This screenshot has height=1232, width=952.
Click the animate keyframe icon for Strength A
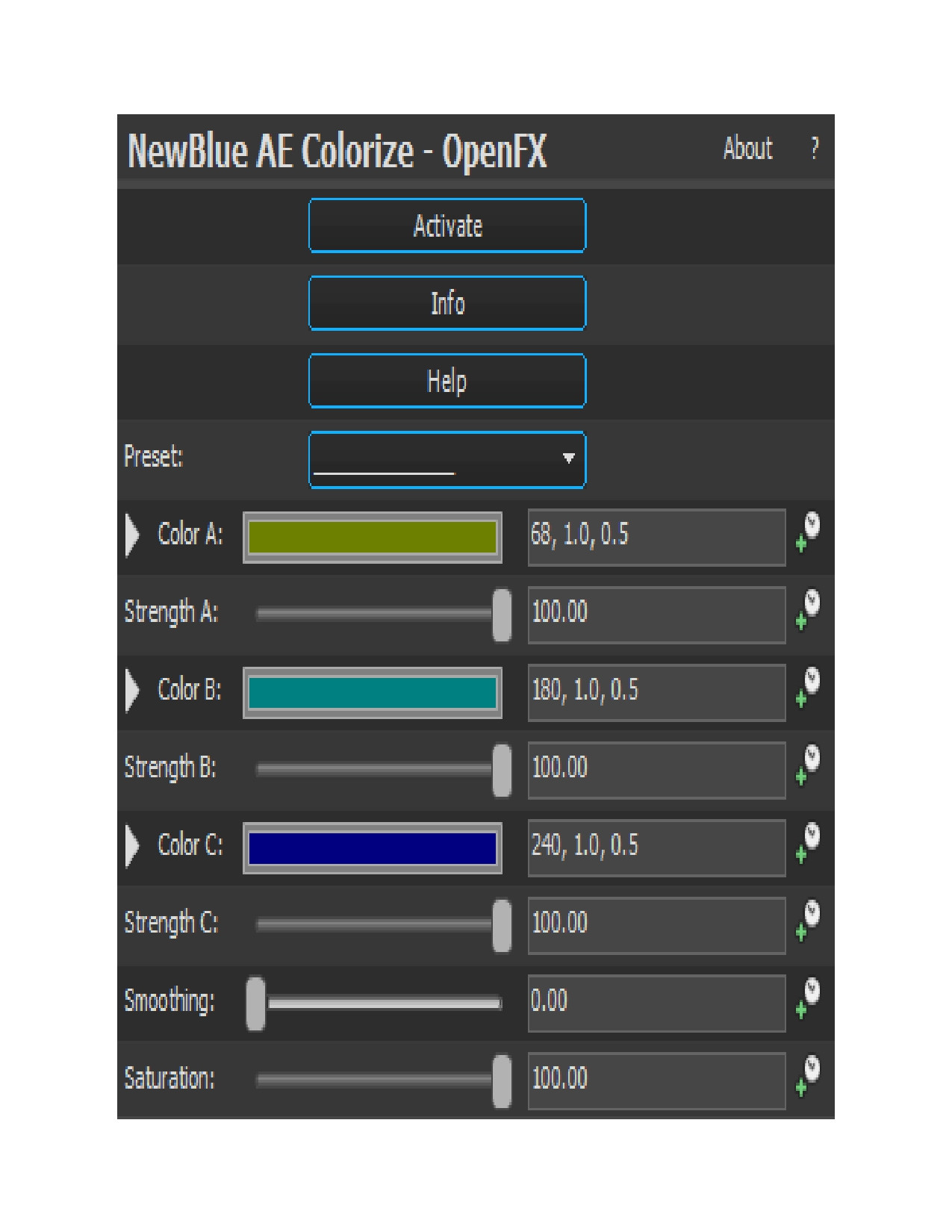coord(808,610)
